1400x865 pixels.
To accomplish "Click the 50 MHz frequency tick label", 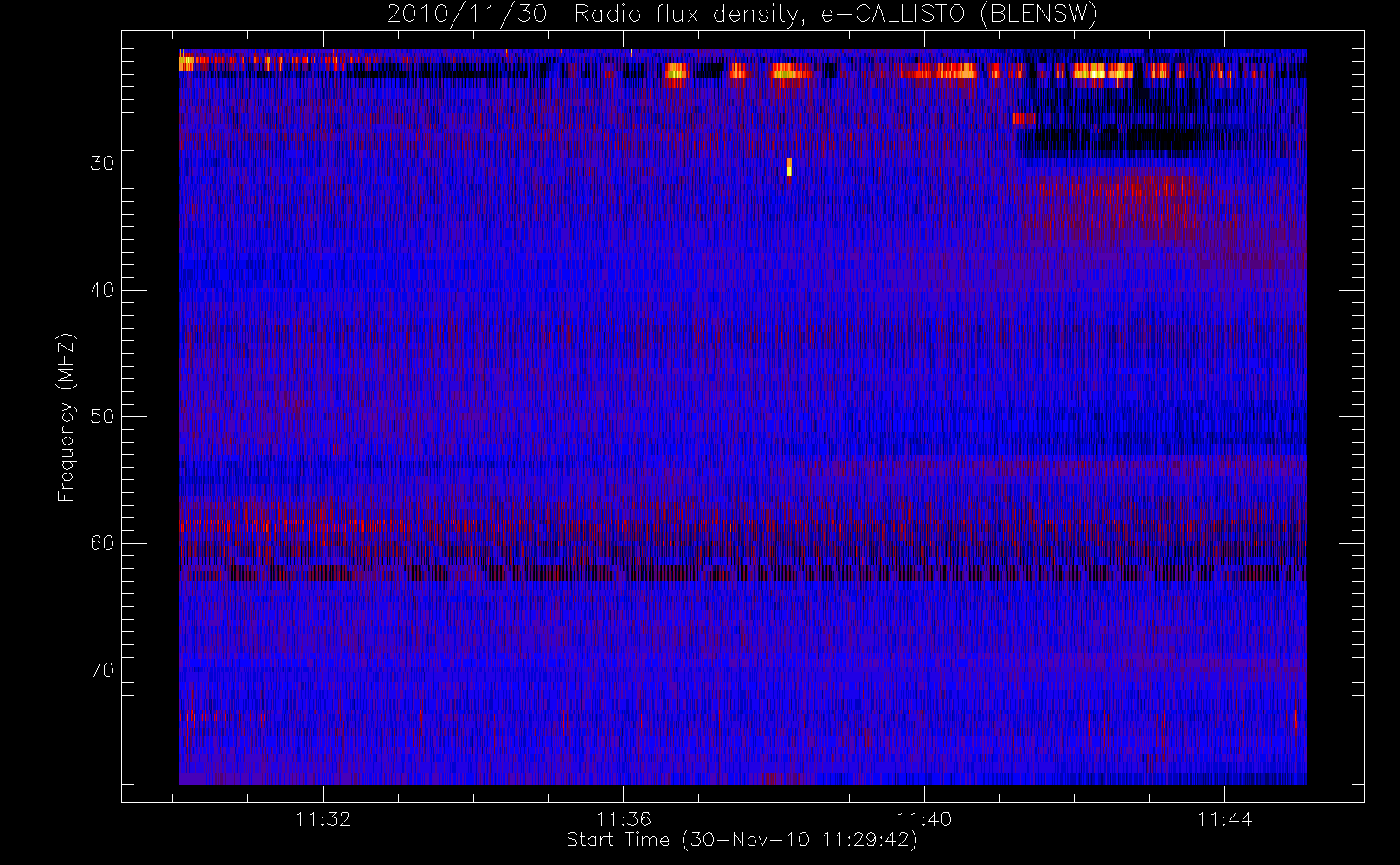I will pos(102,417).
